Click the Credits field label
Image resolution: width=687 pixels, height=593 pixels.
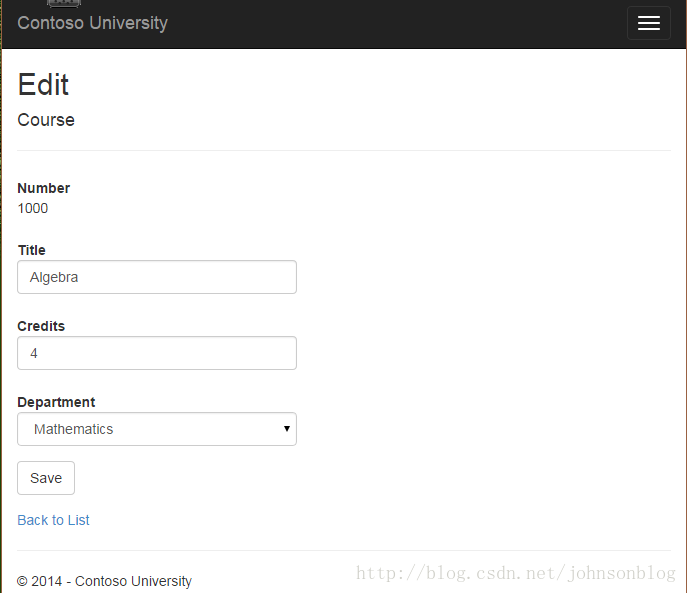41,326
